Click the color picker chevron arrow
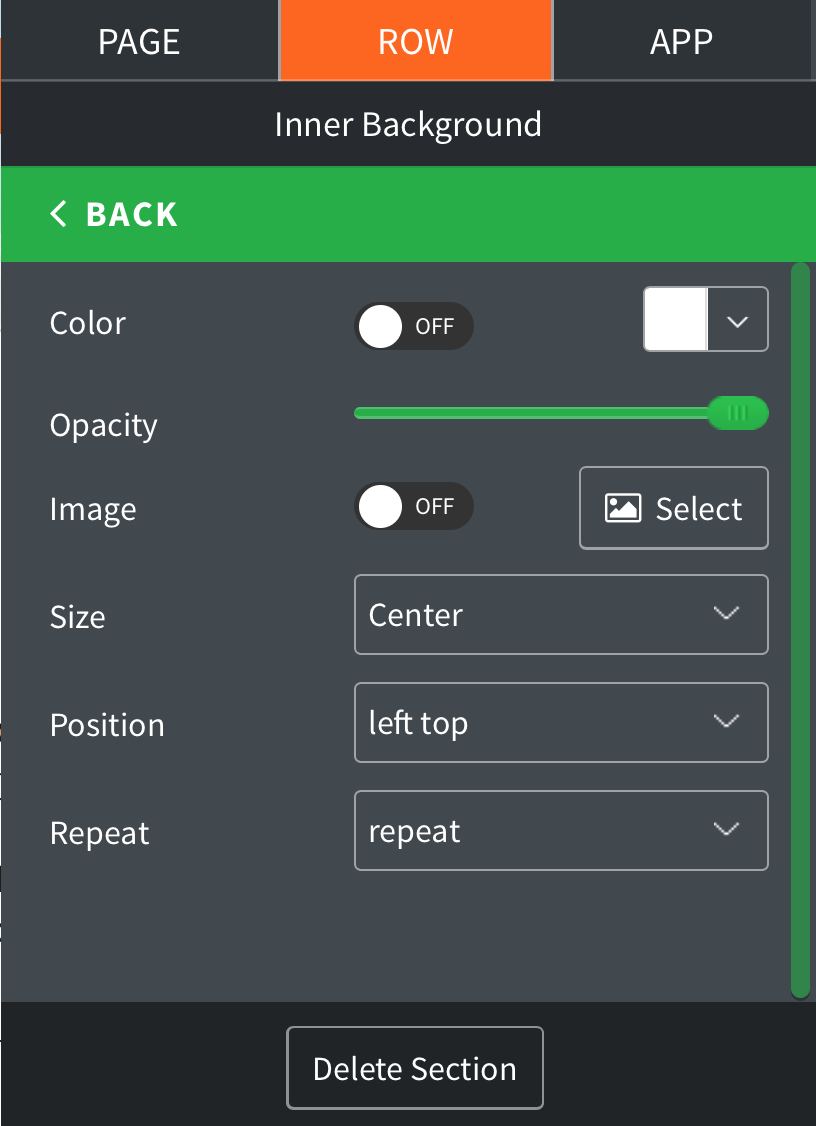The height and width of the screenshot is (1126, 816). tap(738, 322)
